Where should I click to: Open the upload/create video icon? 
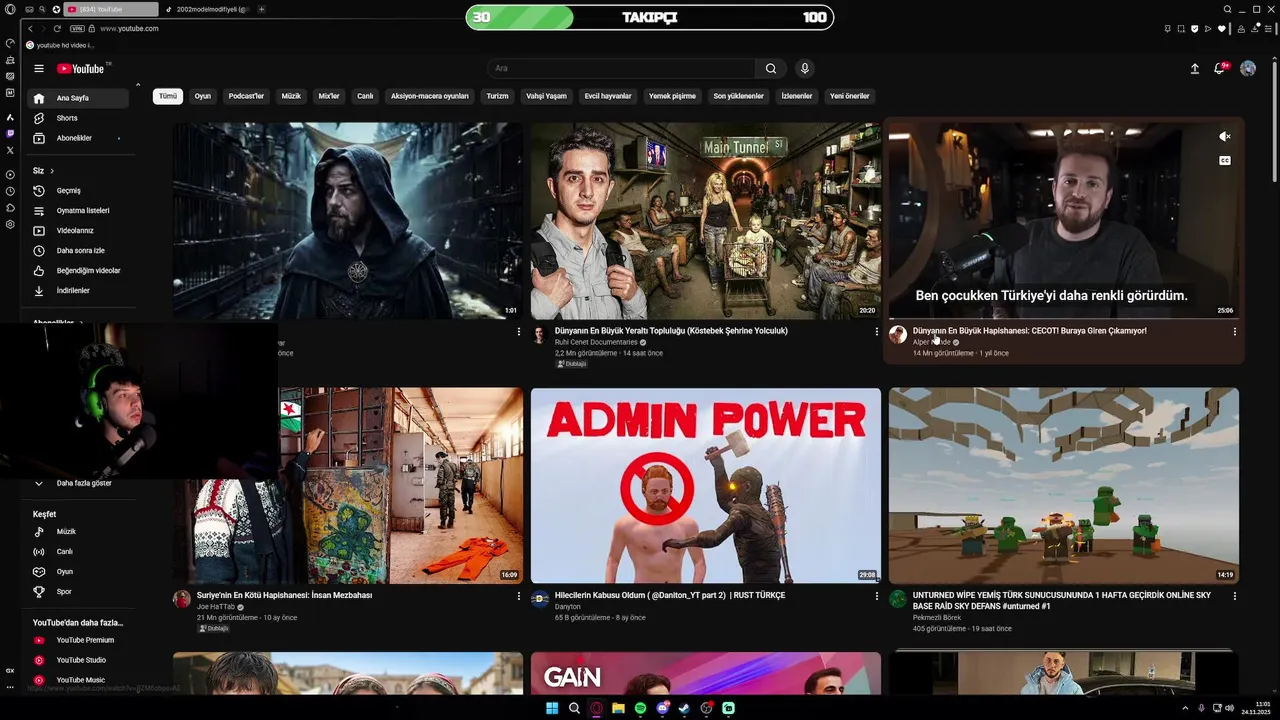click(x=1194, y=68)
